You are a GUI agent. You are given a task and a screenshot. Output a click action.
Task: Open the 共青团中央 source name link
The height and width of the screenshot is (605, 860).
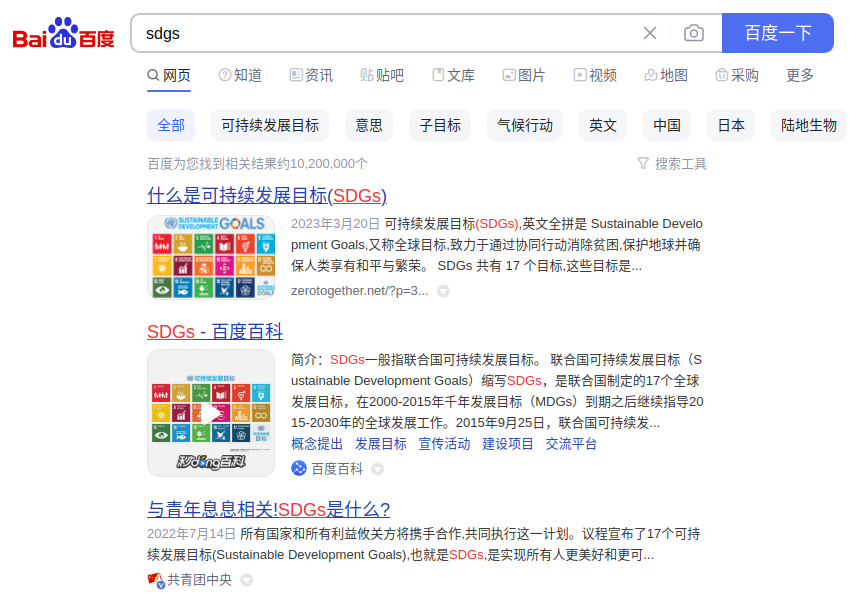[x=200, y=580]
